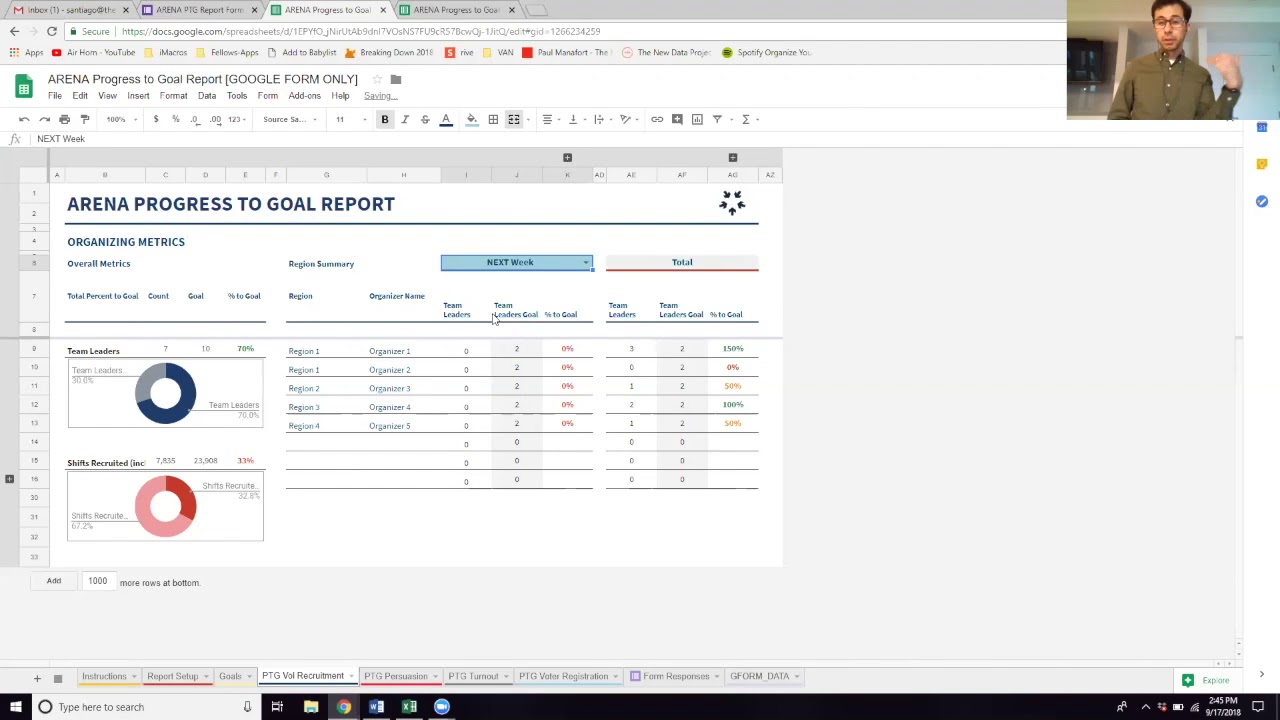Screen dimensions: 1280x720
Task: Apply currency format with the dollar icon
Action: click(x=156, y=119)
